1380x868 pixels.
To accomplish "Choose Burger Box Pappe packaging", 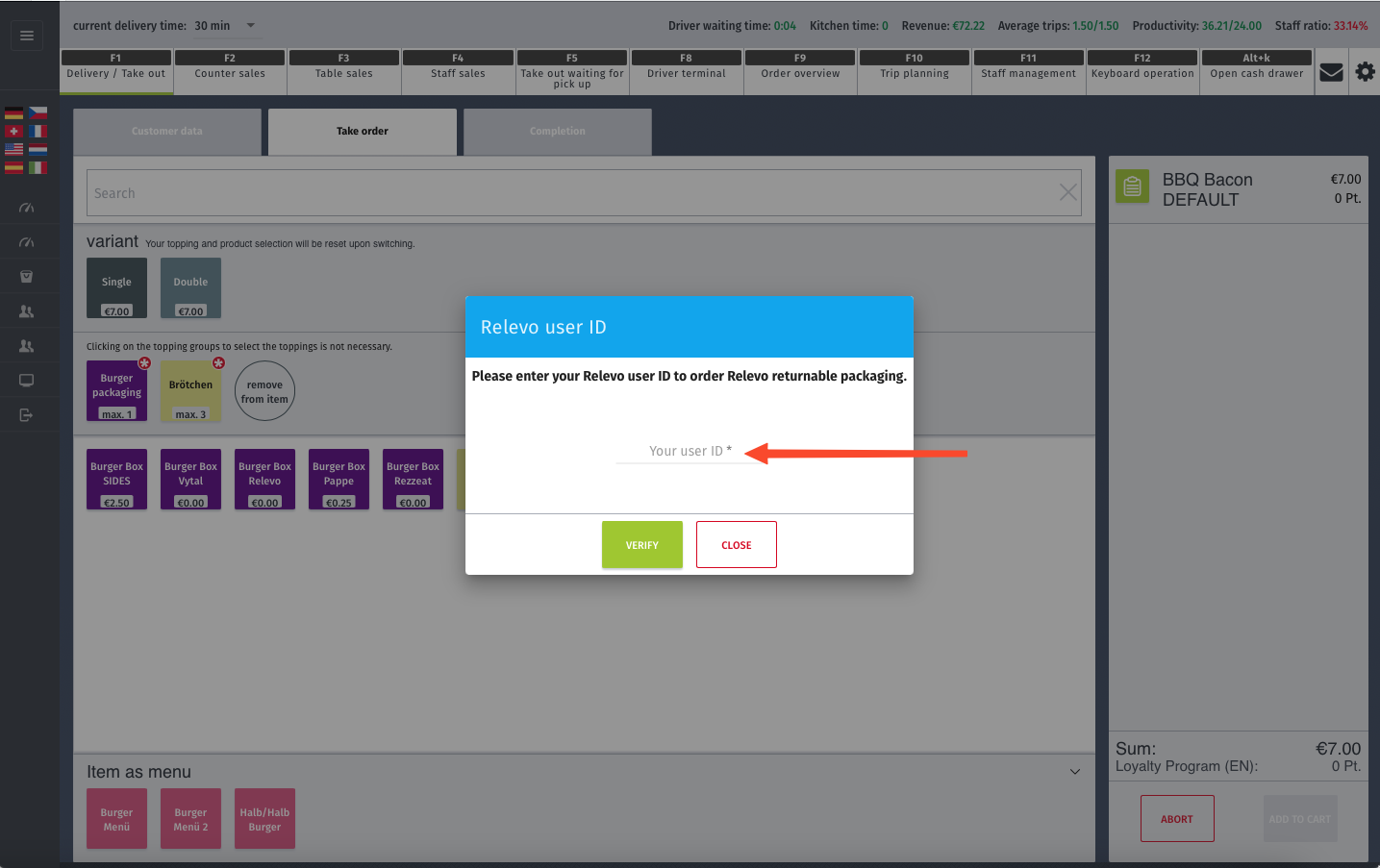I will 339,479.
